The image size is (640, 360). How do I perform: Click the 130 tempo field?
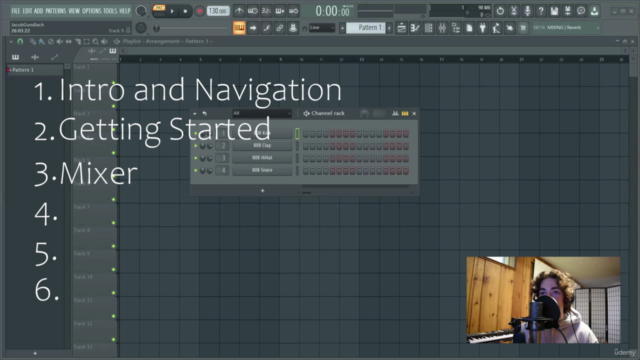point(218,11)
